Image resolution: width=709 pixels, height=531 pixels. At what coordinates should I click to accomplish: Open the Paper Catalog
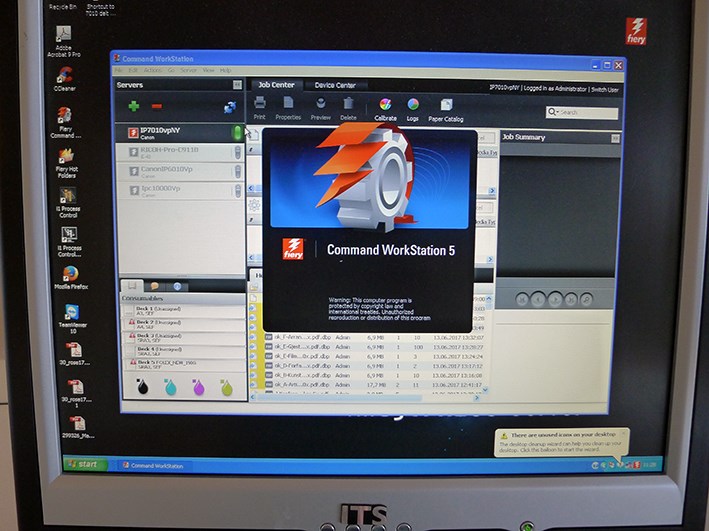point(446,110)
